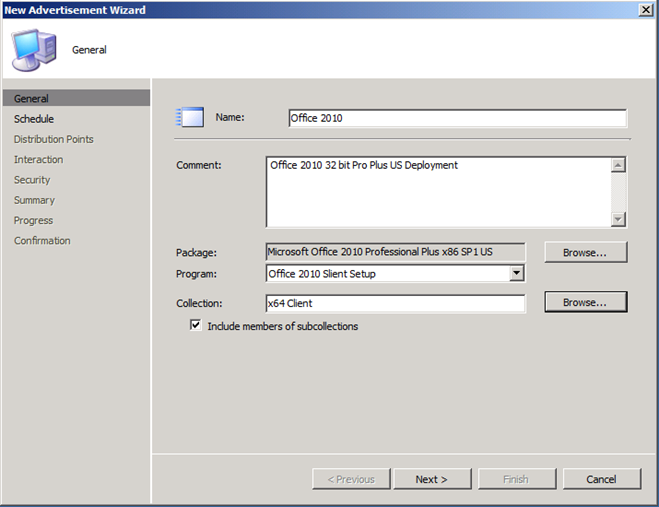Focus the Name field containing Office 2010
The width and height of the screenshot is (659, 507).
[x=458, y=118]
